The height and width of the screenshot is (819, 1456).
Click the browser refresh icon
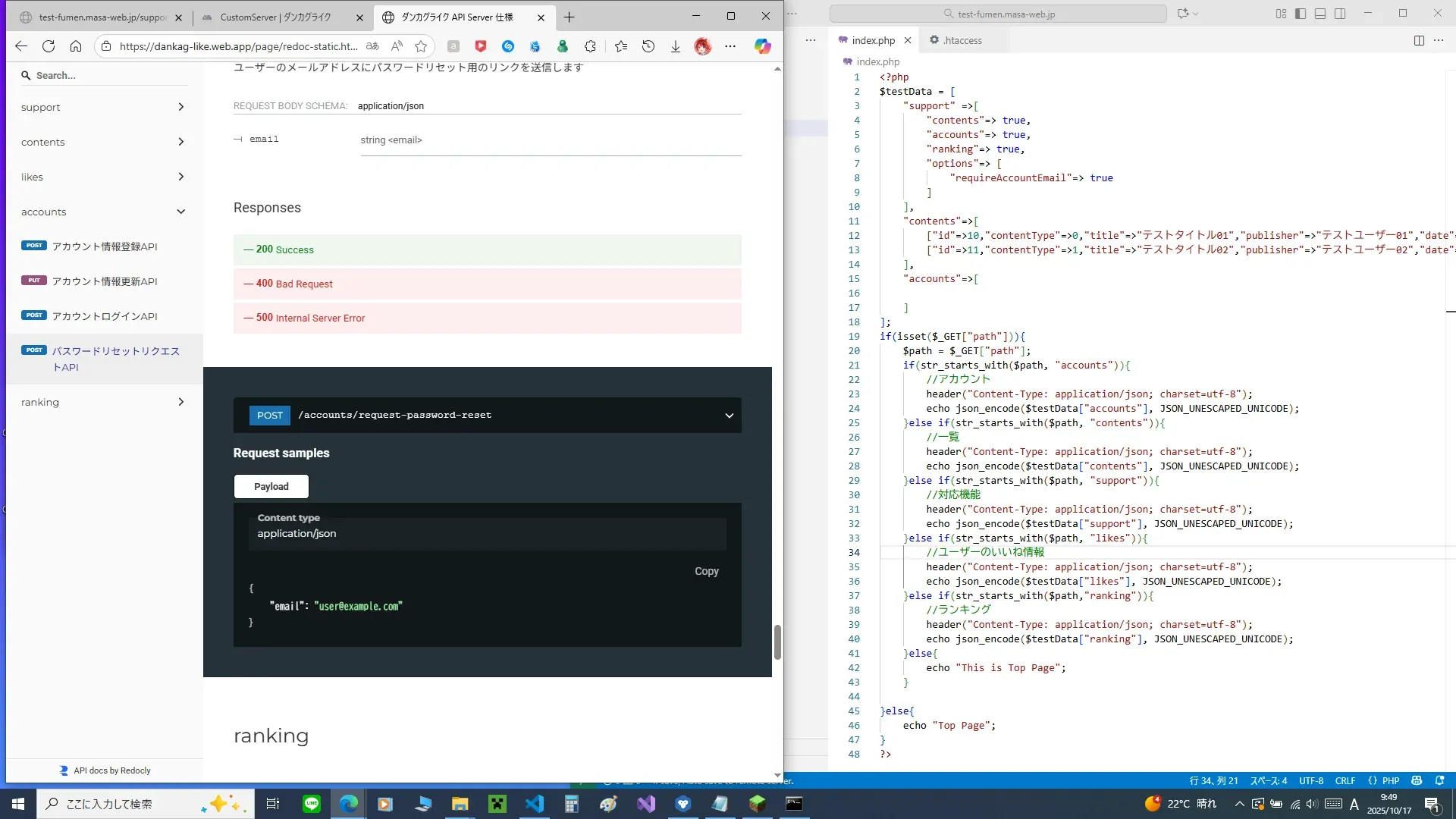pos(49,46)
